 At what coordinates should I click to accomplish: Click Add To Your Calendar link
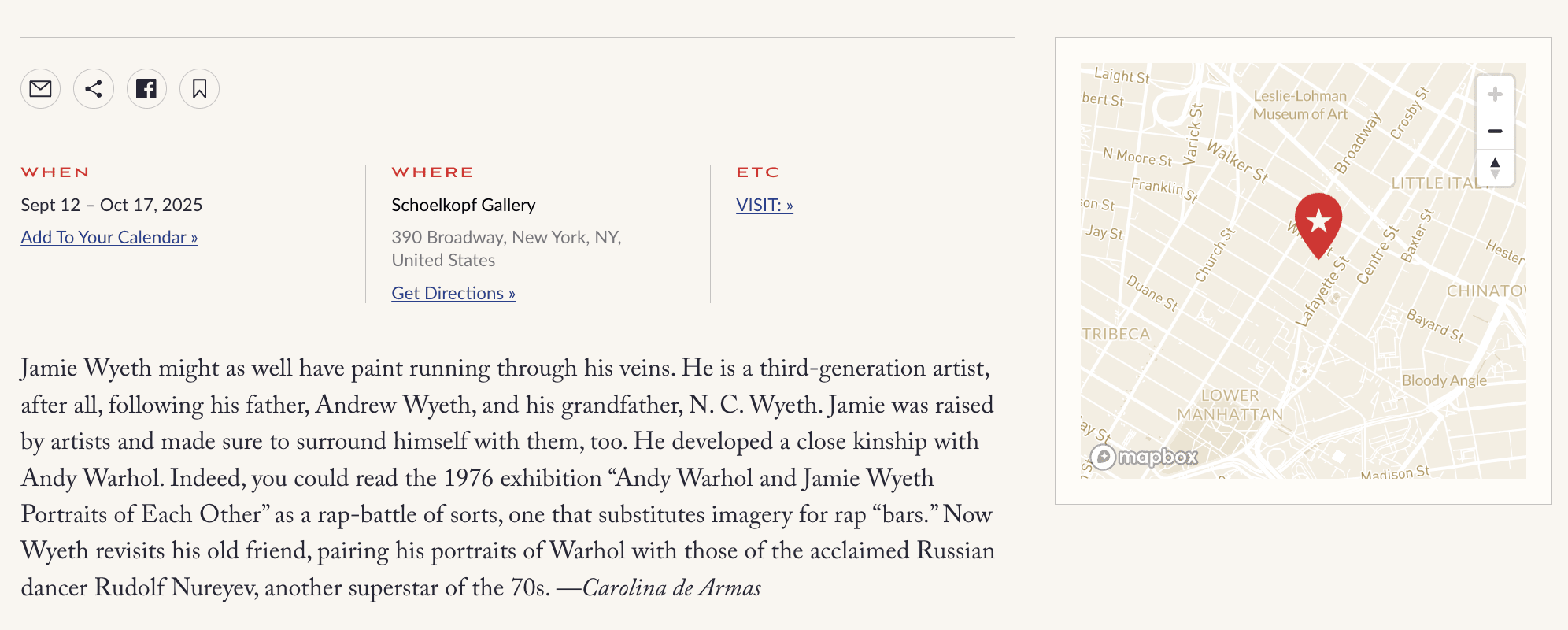(x=109, y=237)
